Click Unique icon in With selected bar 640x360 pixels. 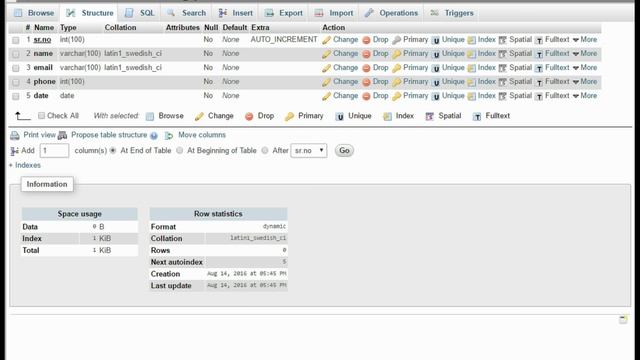coord(340,116)
